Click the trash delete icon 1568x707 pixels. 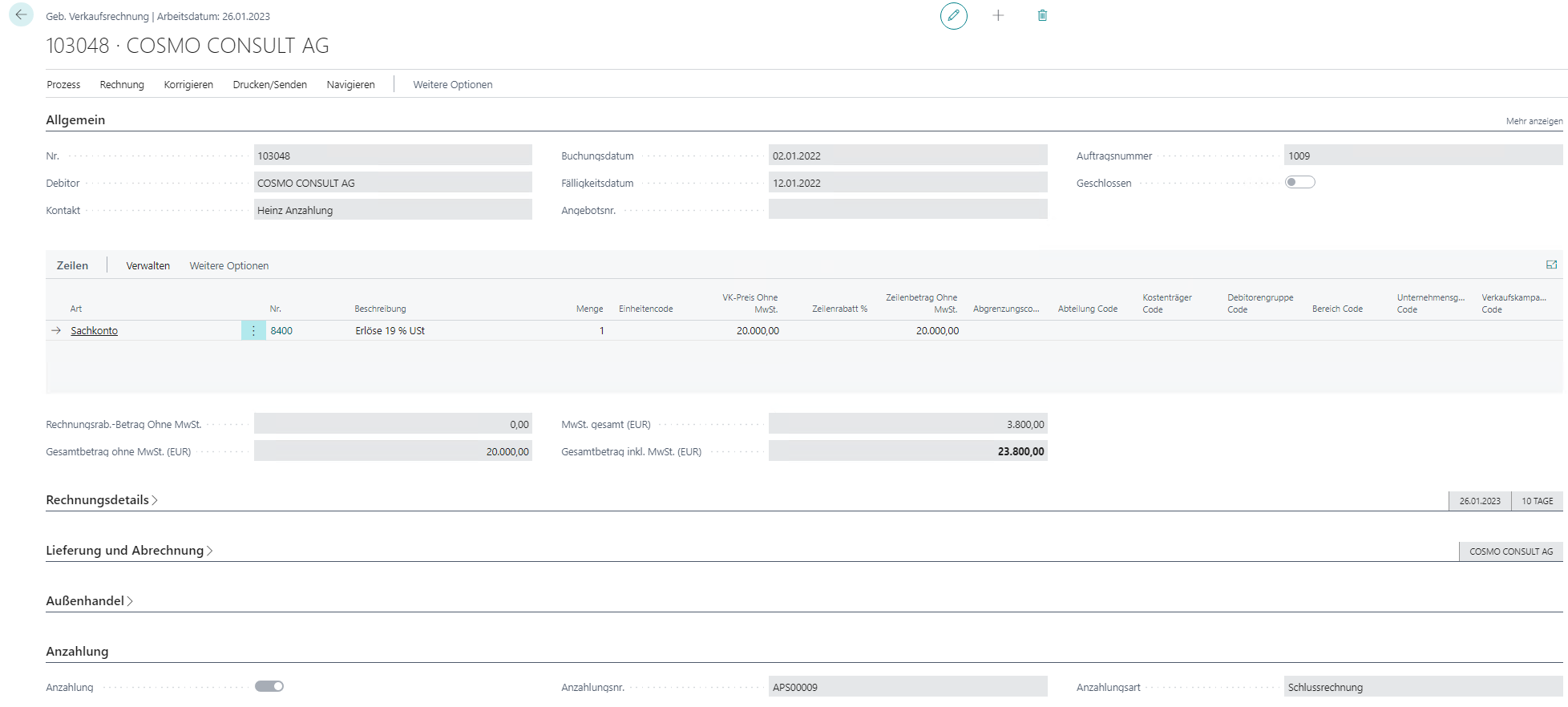point(1042,15)
